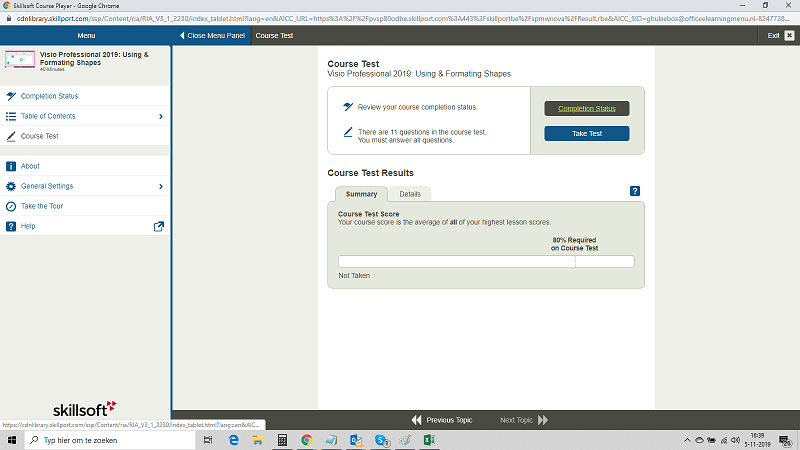The width and height of the screenshot is (800, 450).
Task: Go to Previous Topic
Action: click(442, 420)
